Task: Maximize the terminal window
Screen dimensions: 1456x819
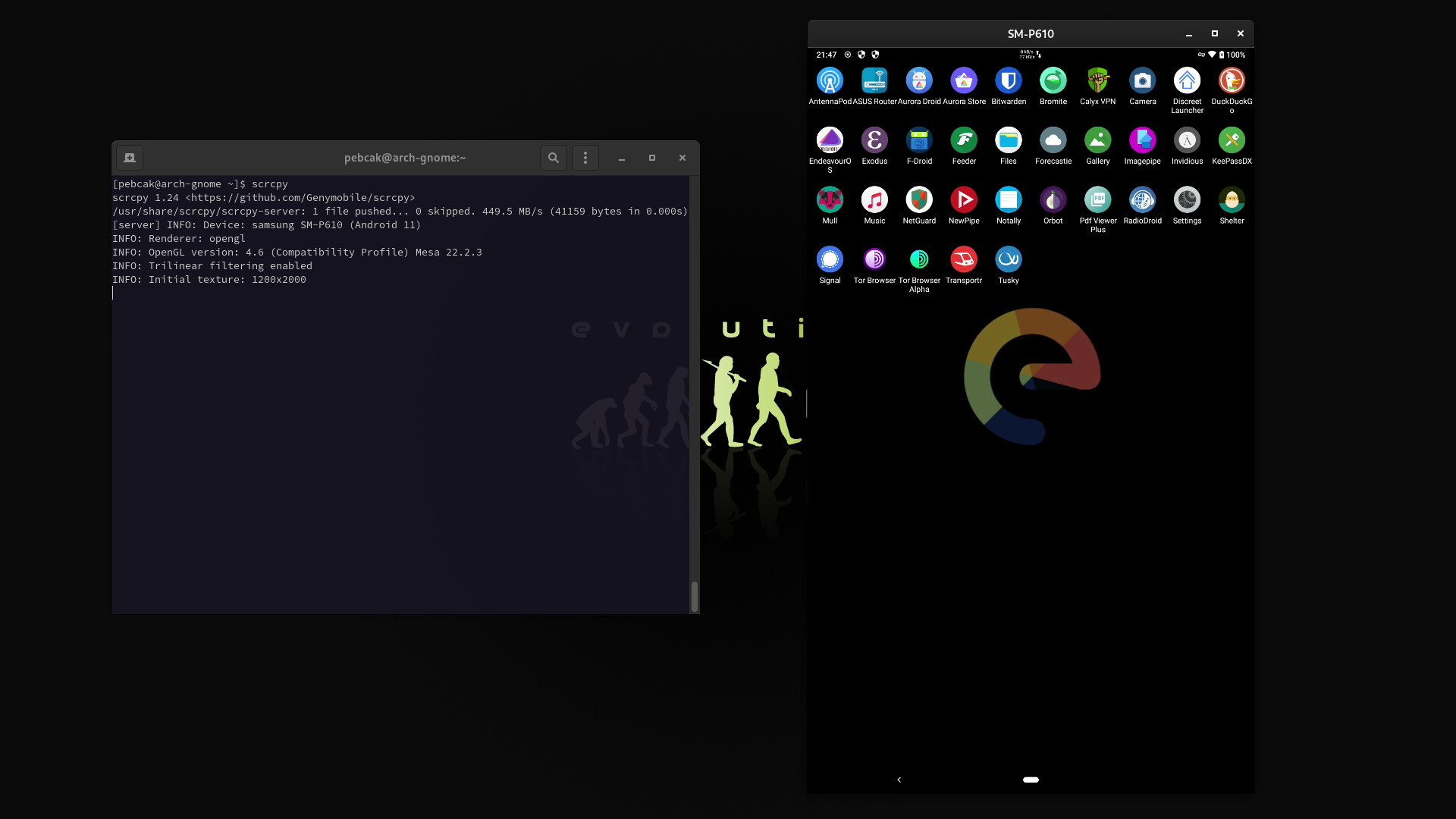Action: click(x=651, y=158)
